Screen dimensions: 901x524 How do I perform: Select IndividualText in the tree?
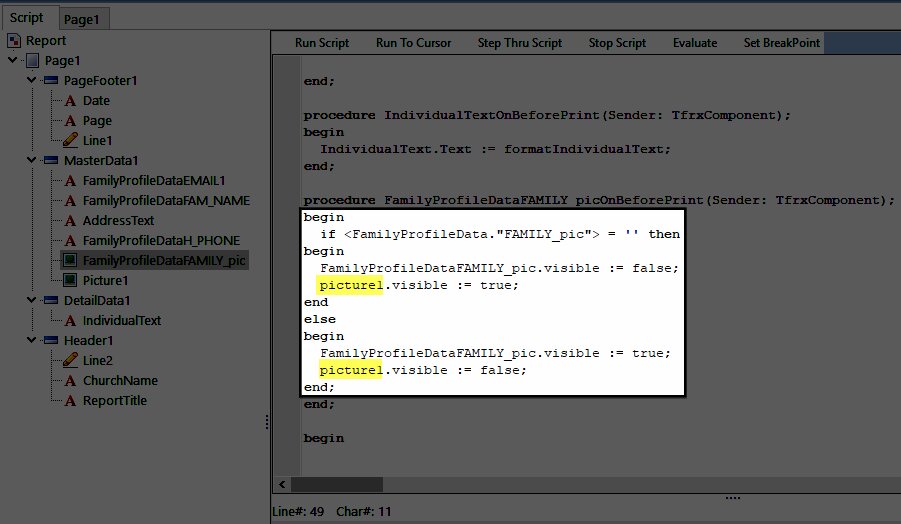122,321
